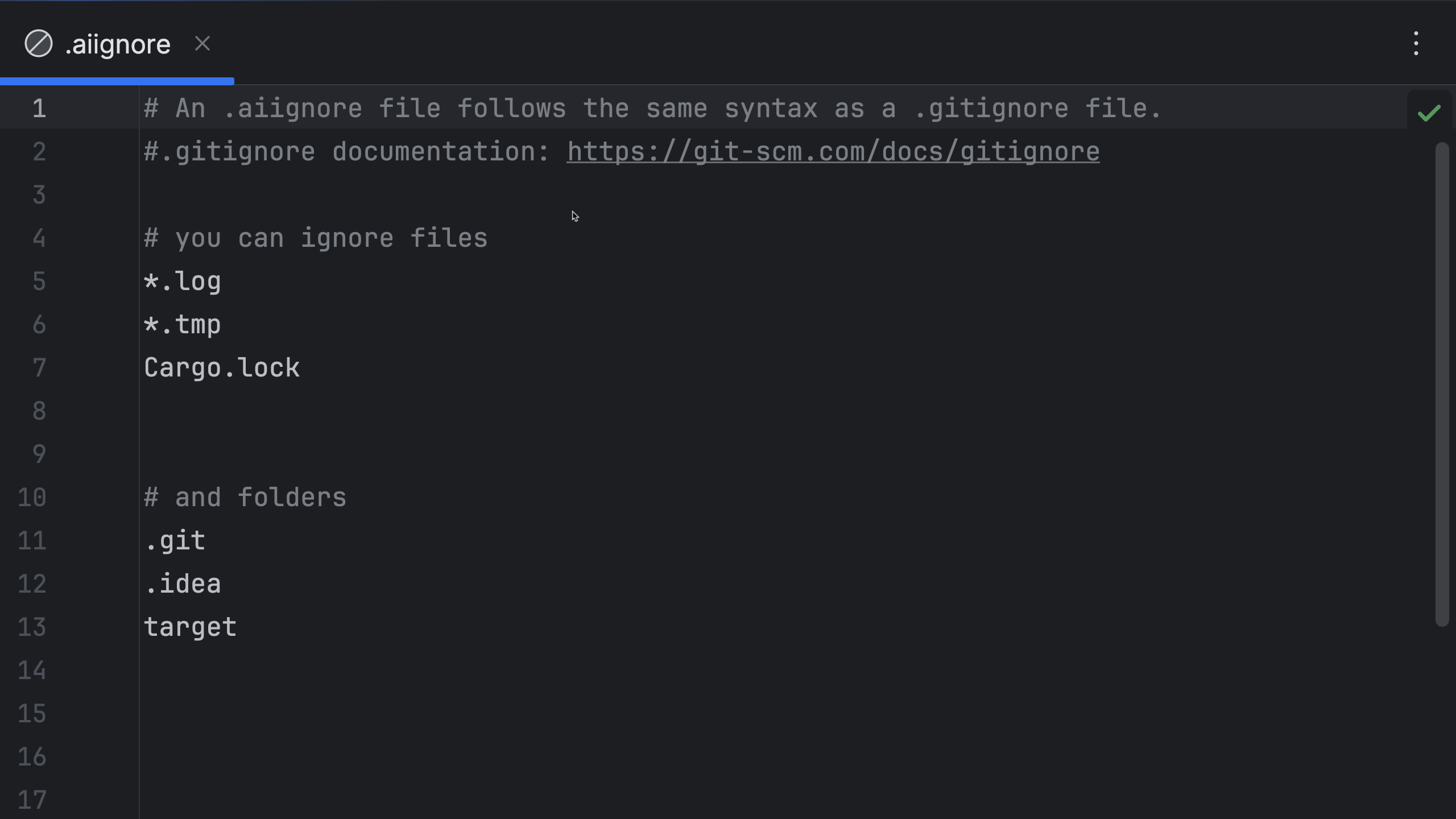Screen dimensions: 1456x819
Task: Click the first comment line about .aiignore syntax
Action: pyautogui.click(x=652, y=109)
